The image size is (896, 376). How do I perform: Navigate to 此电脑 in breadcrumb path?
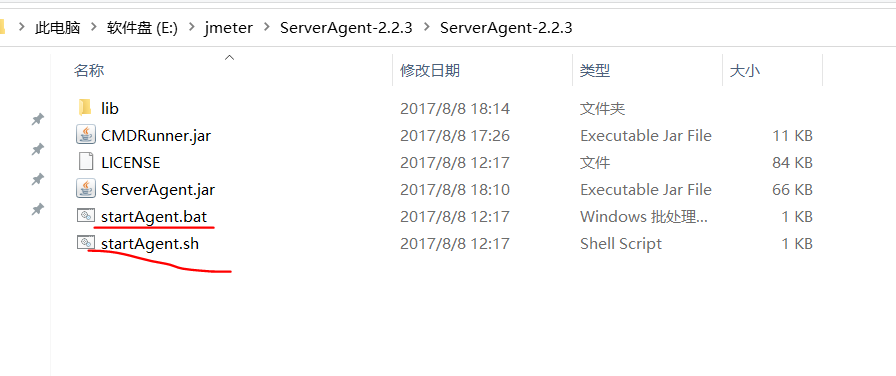[57, 27]
